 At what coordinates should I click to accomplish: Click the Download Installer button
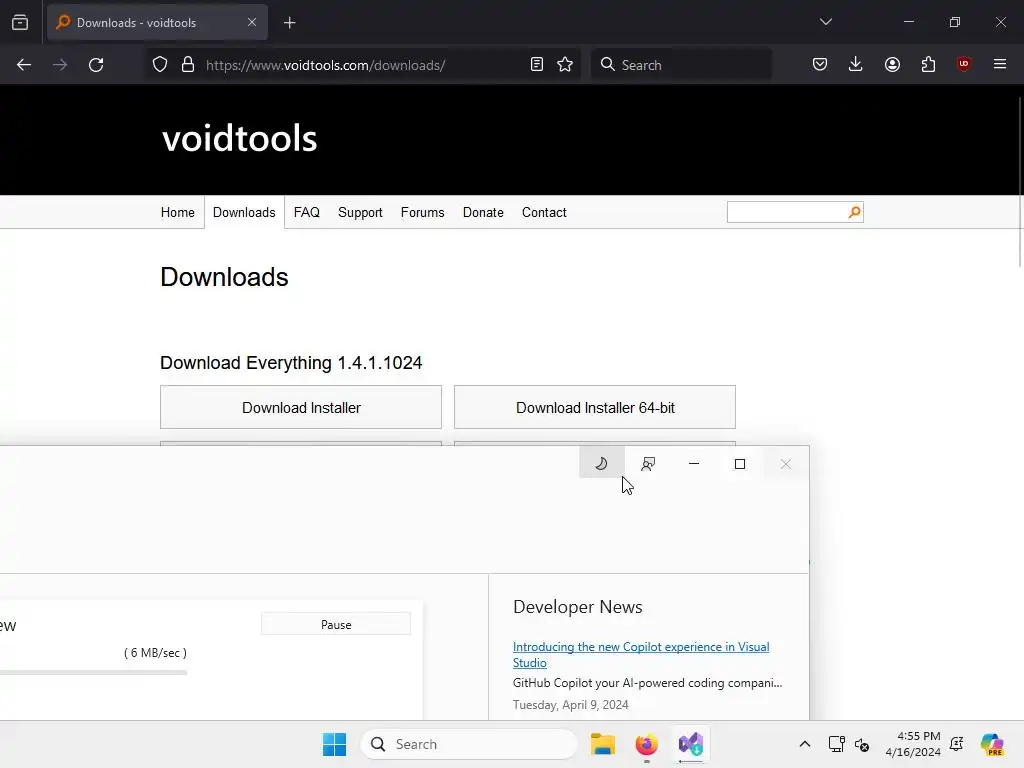coord(301,408)
